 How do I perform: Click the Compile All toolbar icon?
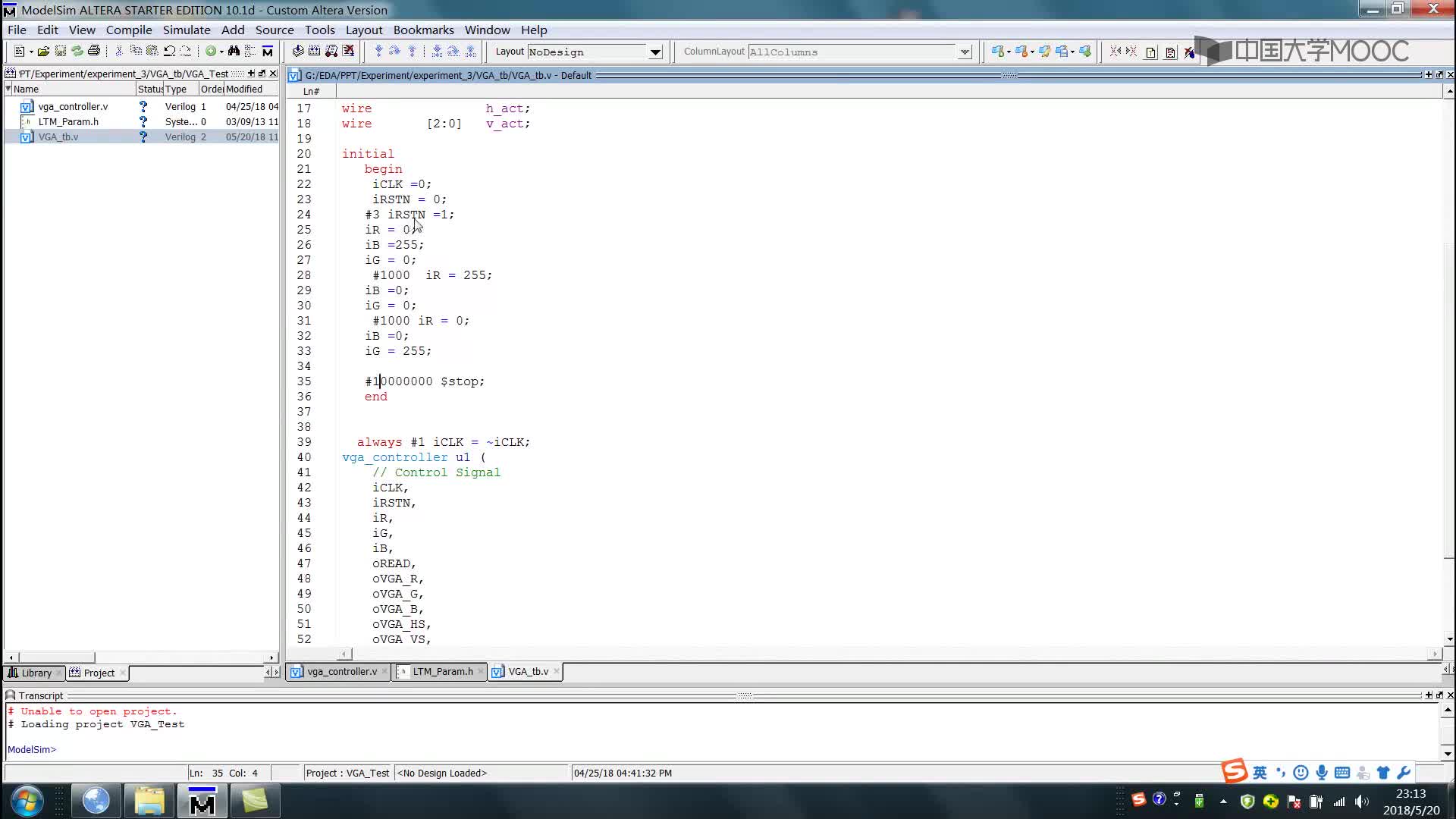(x=315, y=51)
